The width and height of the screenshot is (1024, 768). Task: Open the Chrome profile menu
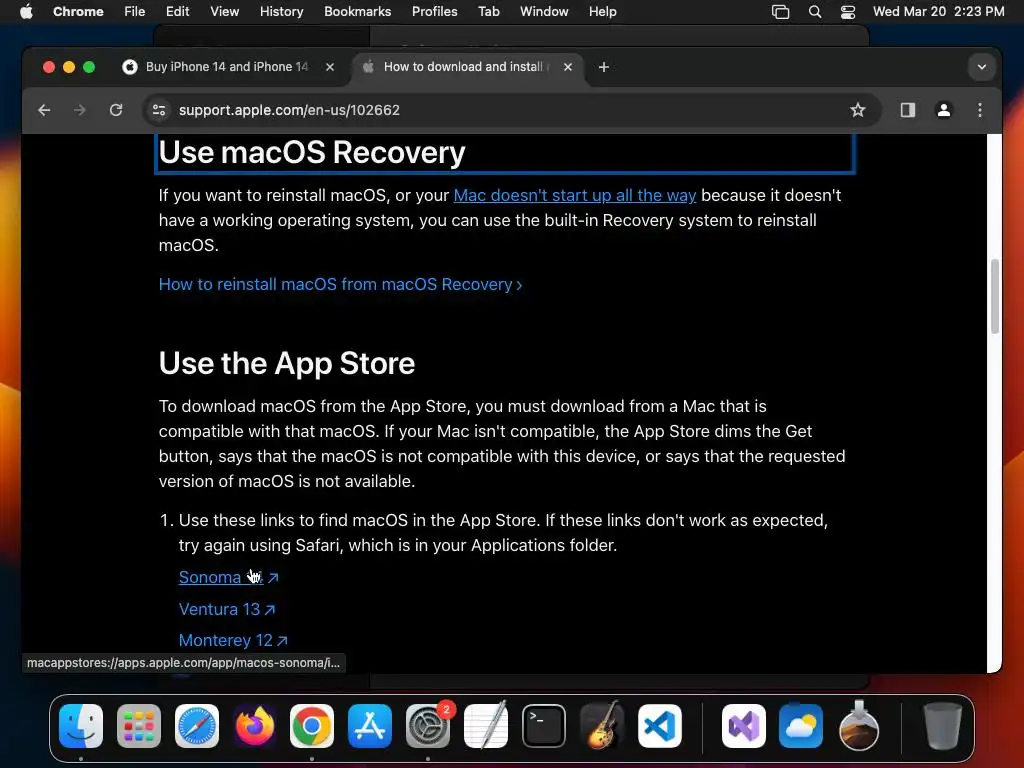pyautogui.click(x=944, y=110)
